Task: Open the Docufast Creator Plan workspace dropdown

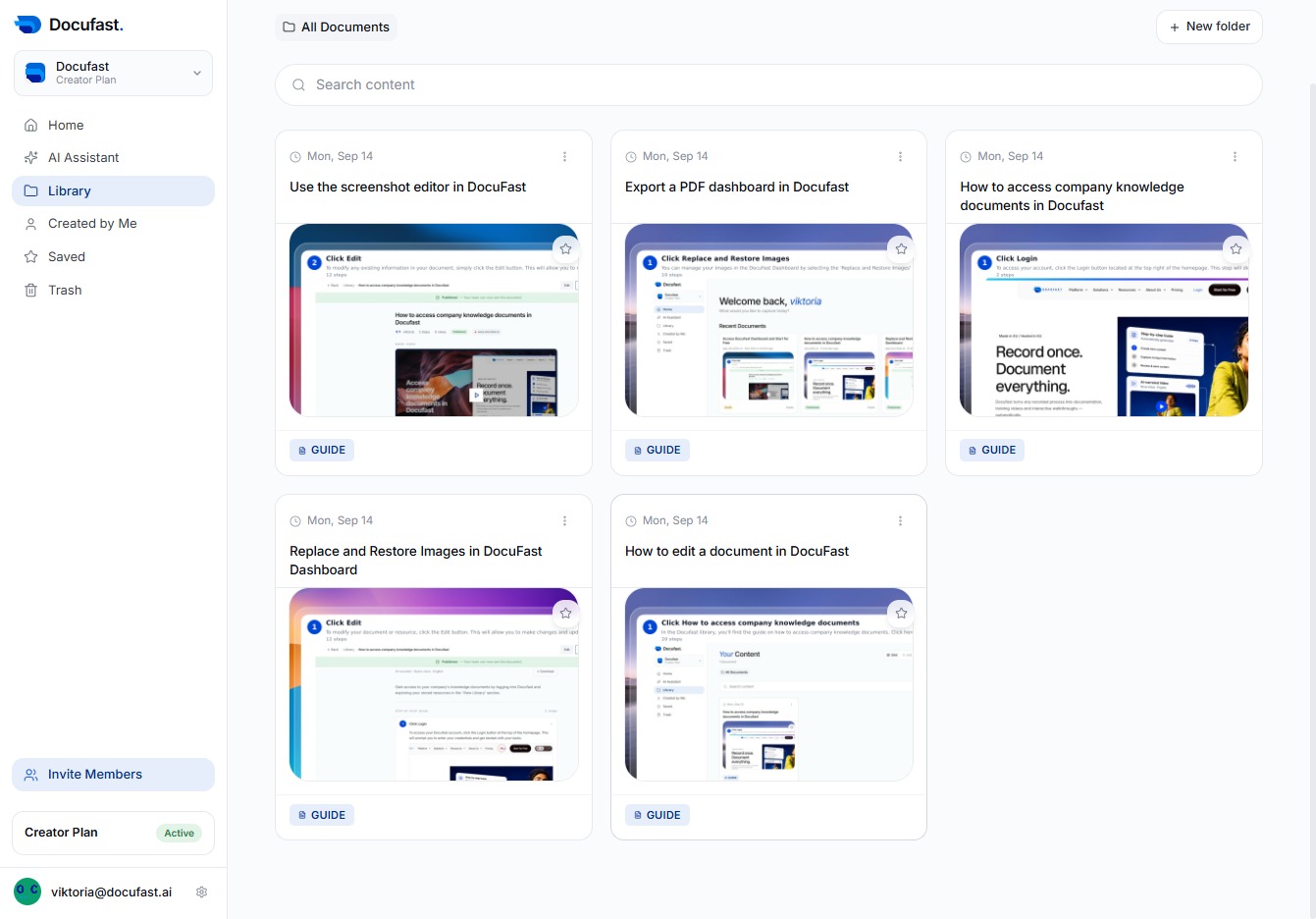Action: click(113, 73)
